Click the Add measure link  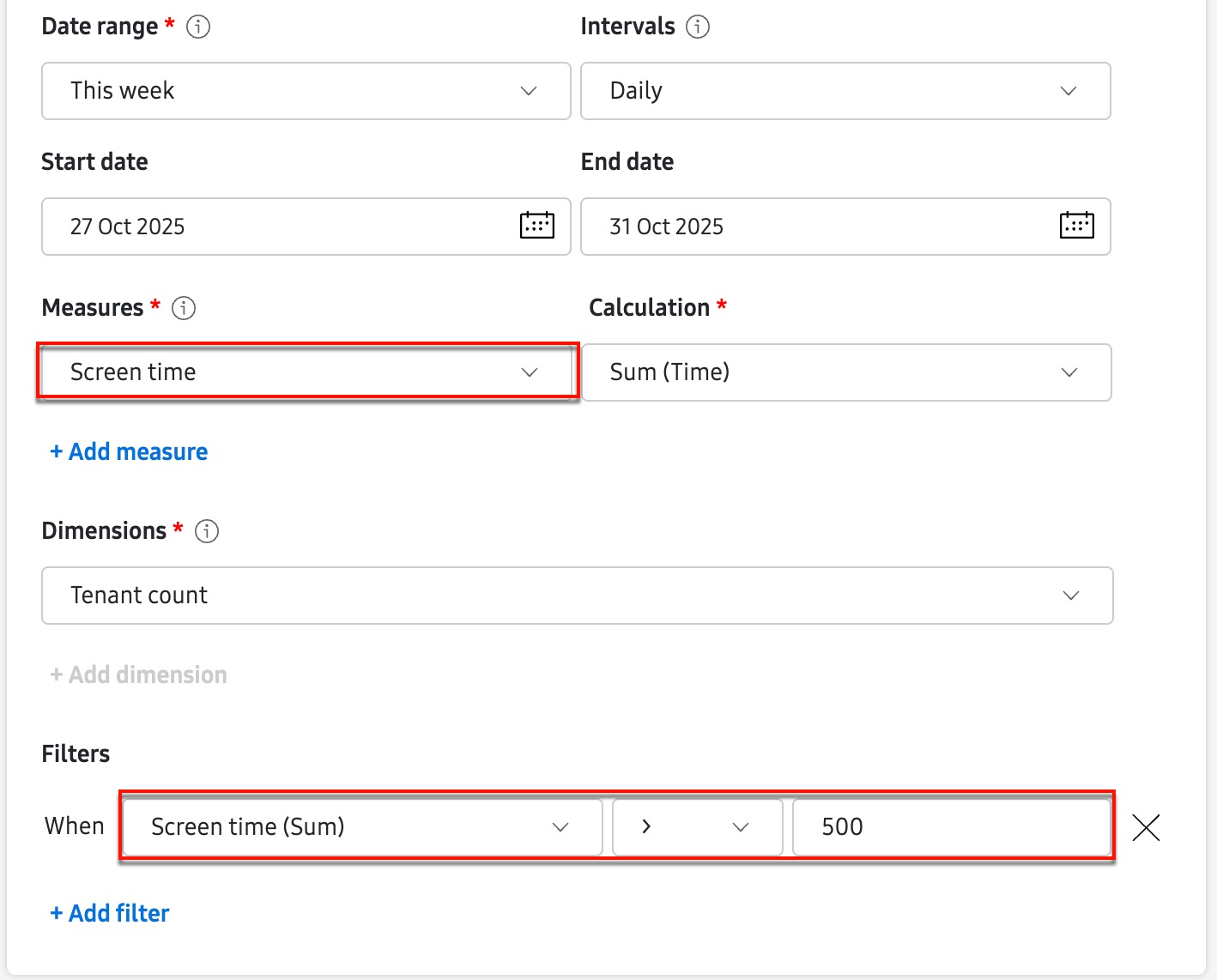(128, 451)
